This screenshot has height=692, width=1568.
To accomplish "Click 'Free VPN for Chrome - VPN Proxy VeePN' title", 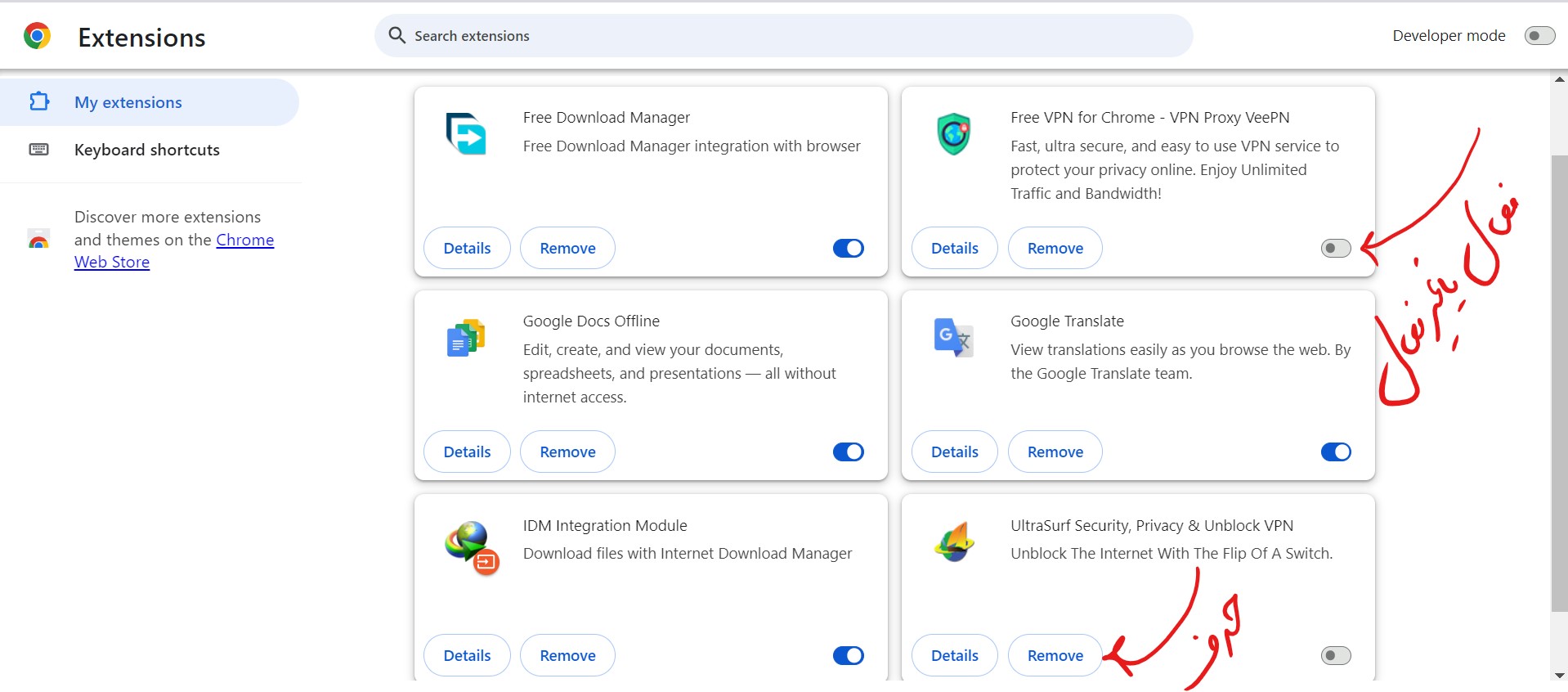I will pos(1149,117).
